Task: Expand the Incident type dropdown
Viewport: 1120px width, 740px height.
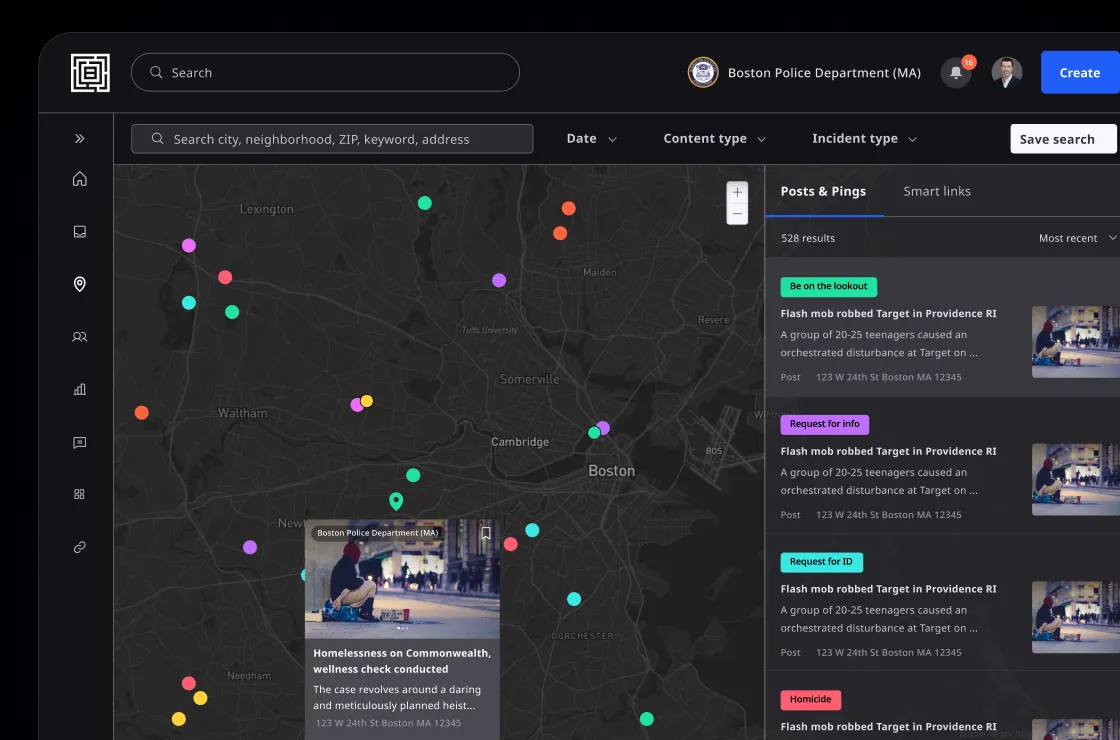Action: pos(864,139)
